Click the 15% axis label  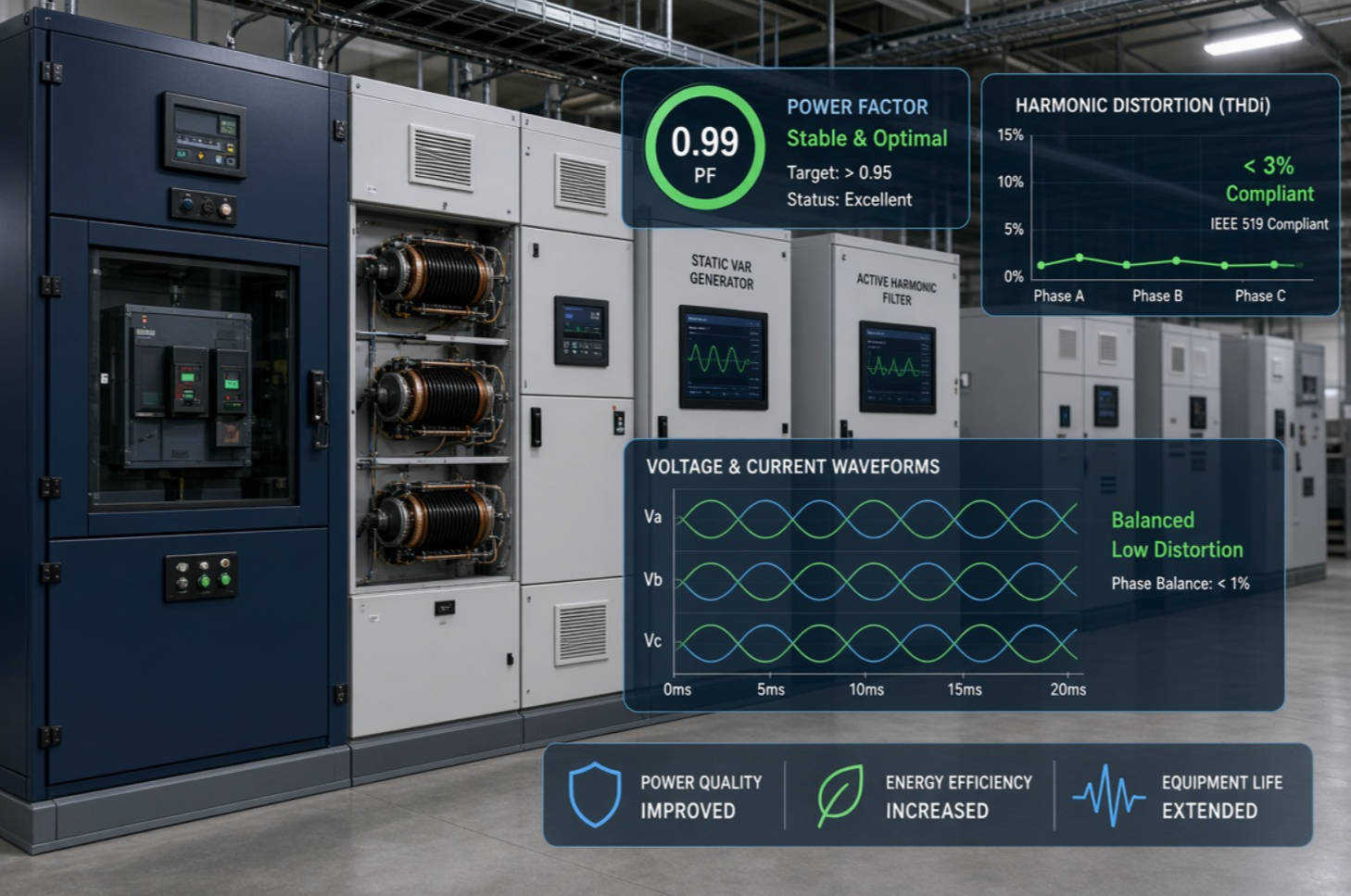coord(1010,135)
